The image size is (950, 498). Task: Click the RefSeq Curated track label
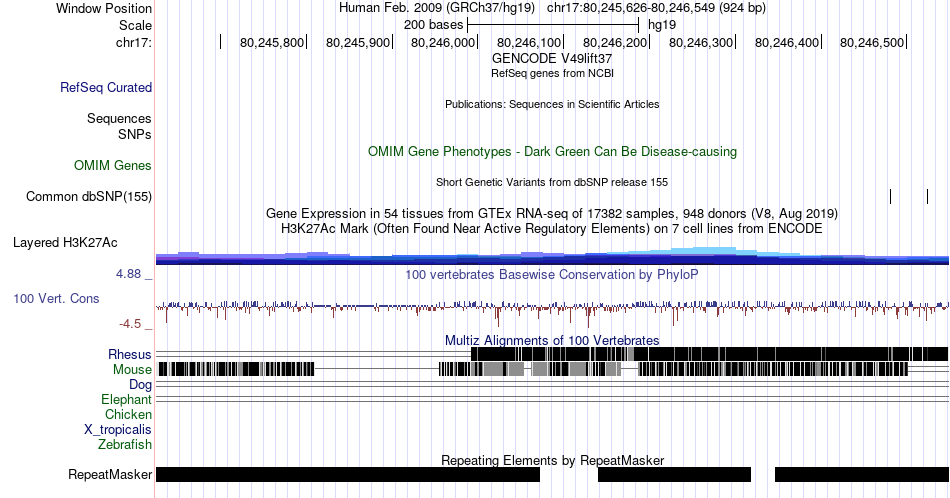105,87
